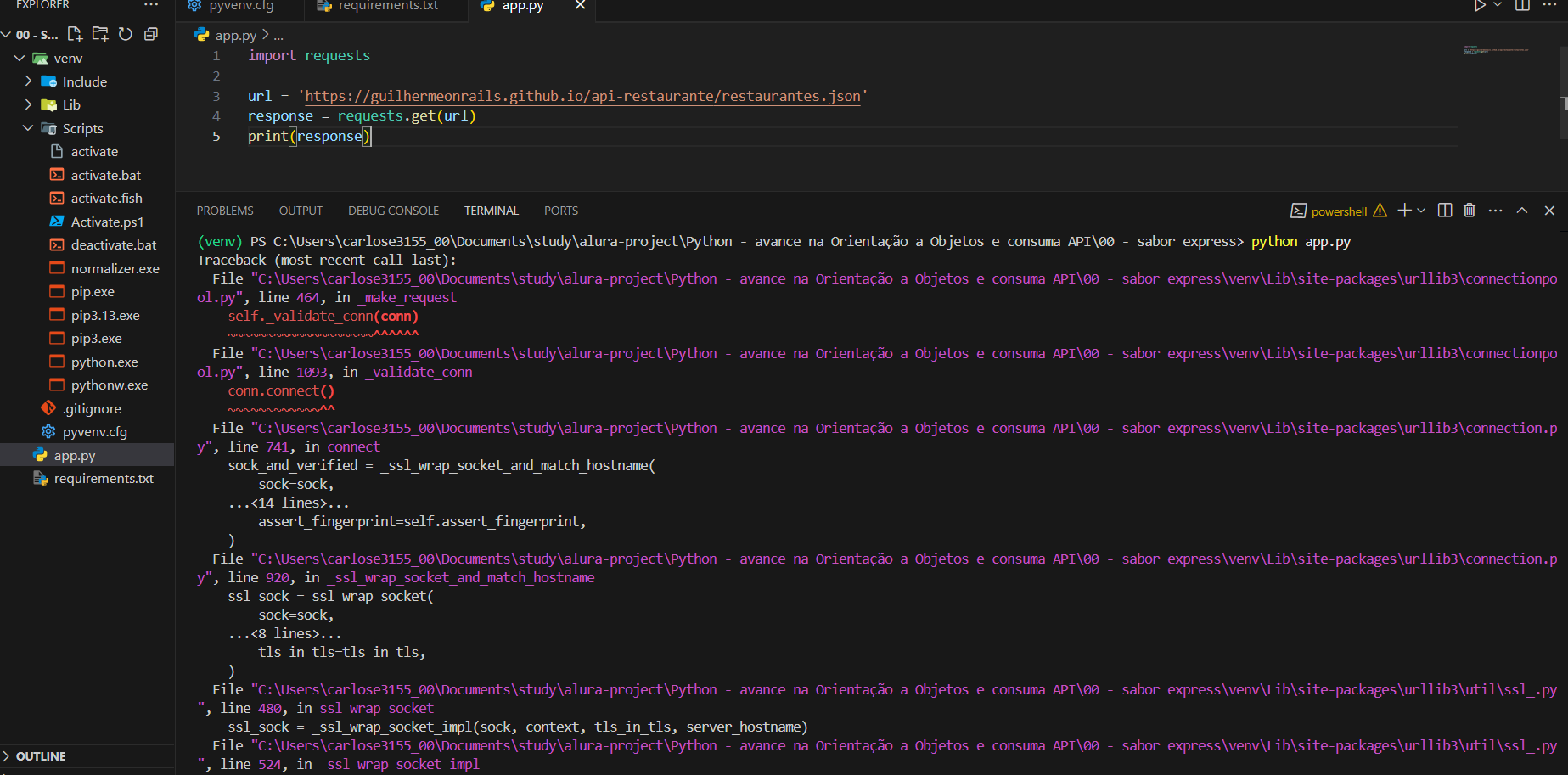The height and width of the screenshot is (775, 1568).
Task: Open the OUTPUT panel tab
Action: 301,211
